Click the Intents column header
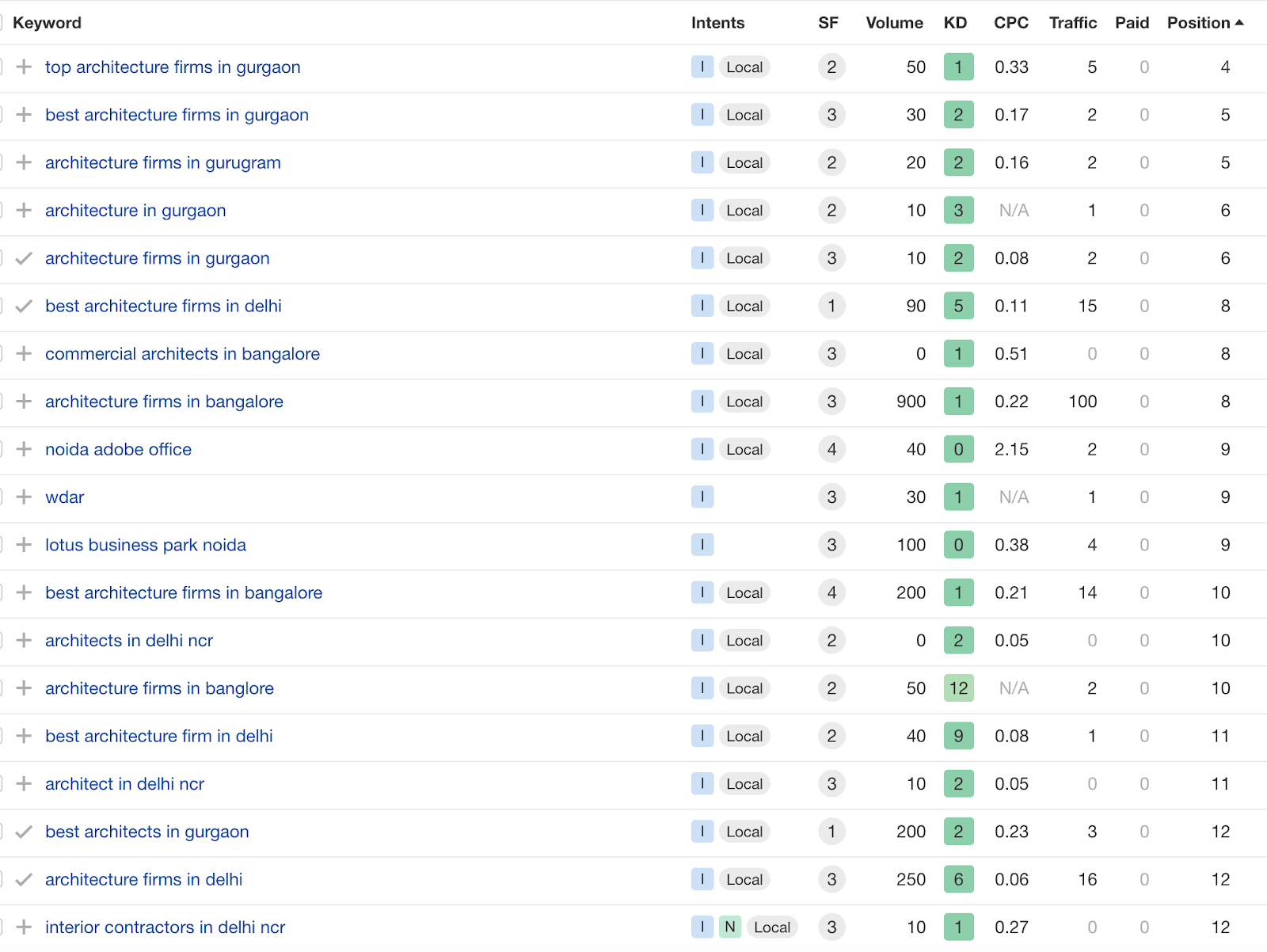Image resolution: width=1267 pixels, height=952 pixels. (717, 22)
